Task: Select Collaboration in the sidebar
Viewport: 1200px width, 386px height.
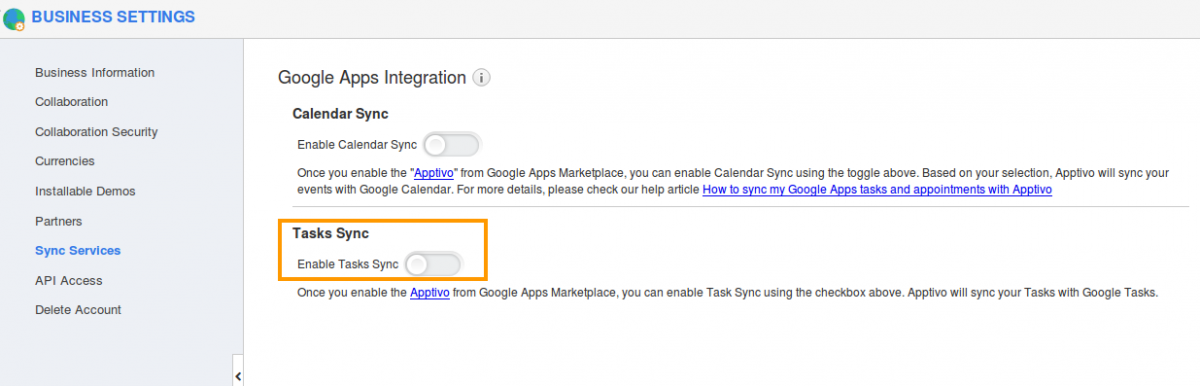Action: point(71,102)
